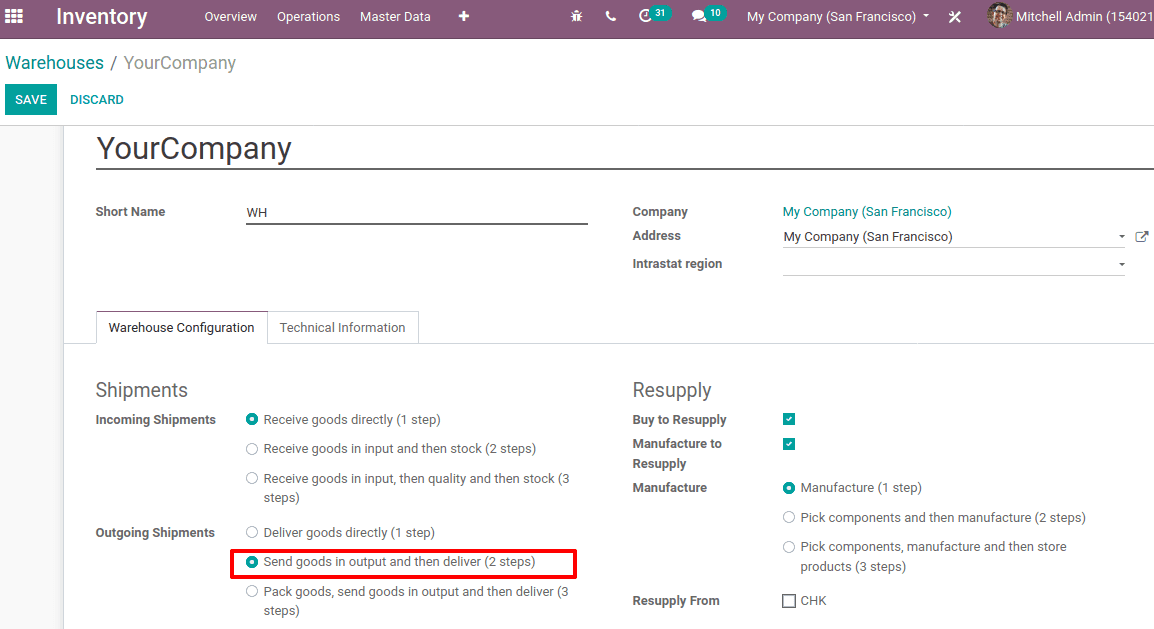Click the Resupply section heading
The width and height of the screenshot is (1154, 629).
pyautogui.click(x=672, y=390)
